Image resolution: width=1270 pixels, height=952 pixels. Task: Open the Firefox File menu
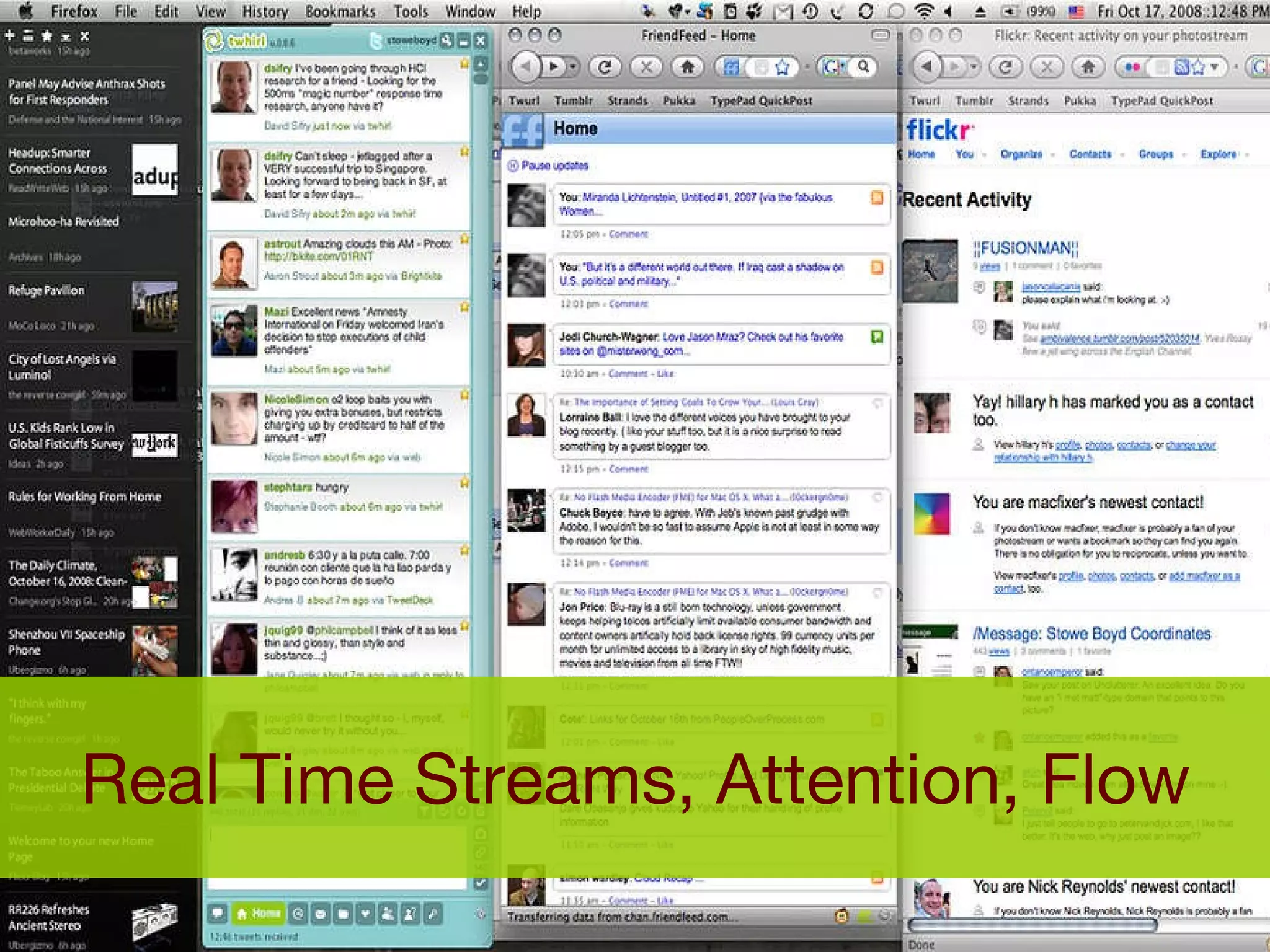click(126, 11)
